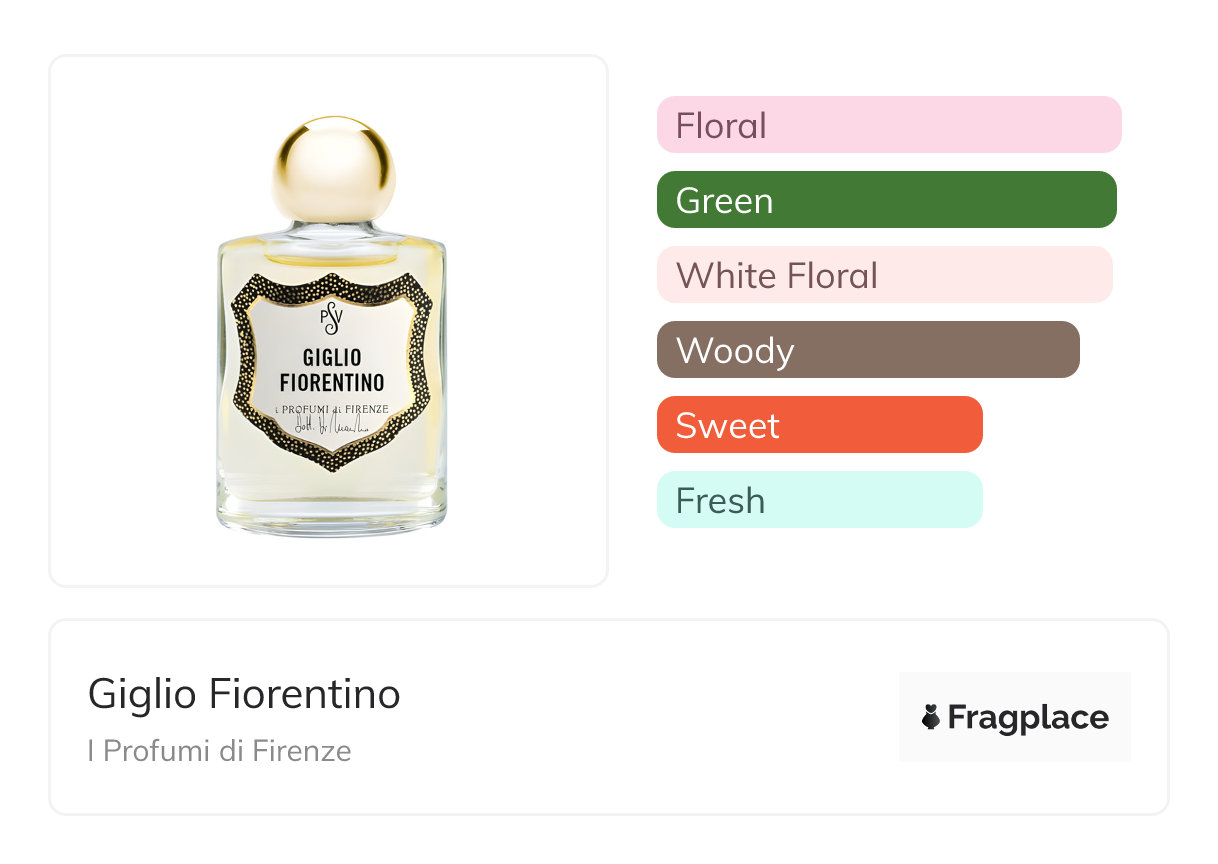Click 'GIGLIO FIORENTINO' text printed on the bottle

(331, 369)
